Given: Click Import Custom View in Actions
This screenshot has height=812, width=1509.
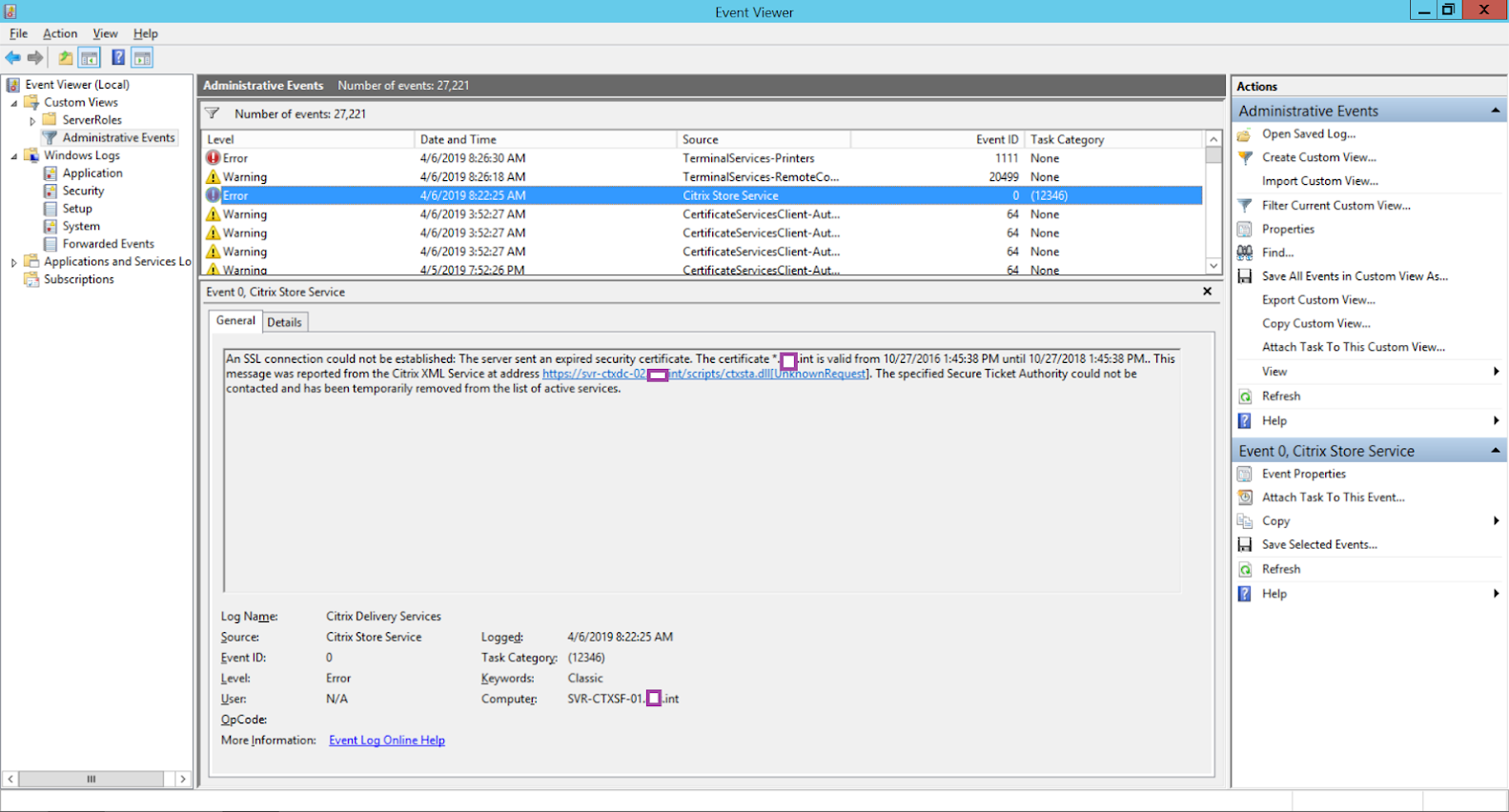Looking at the screenshot, I should click(1320, 181).
